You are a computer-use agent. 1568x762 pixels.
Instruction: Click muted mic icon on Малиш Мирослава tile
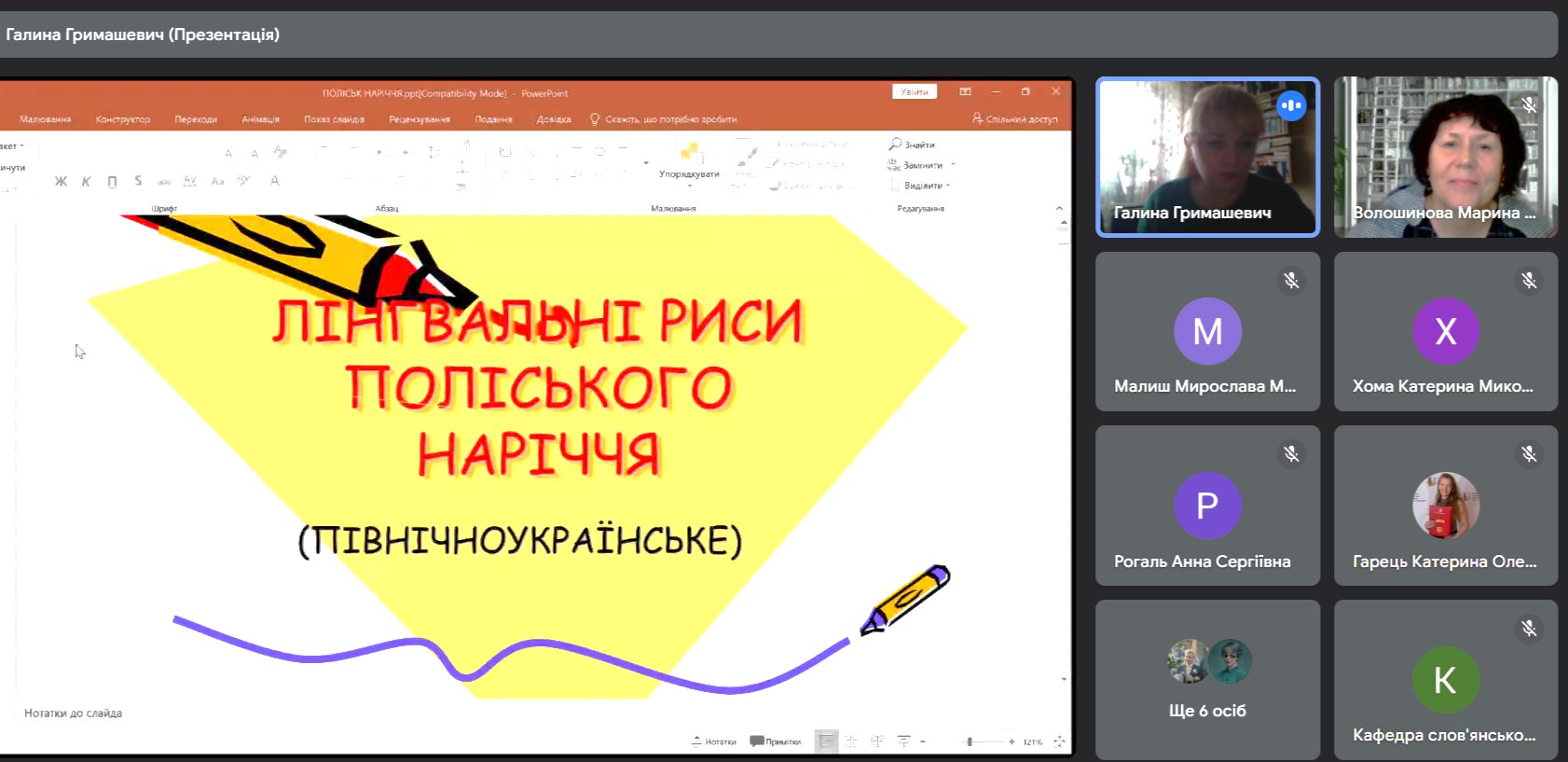[1291, 280]
